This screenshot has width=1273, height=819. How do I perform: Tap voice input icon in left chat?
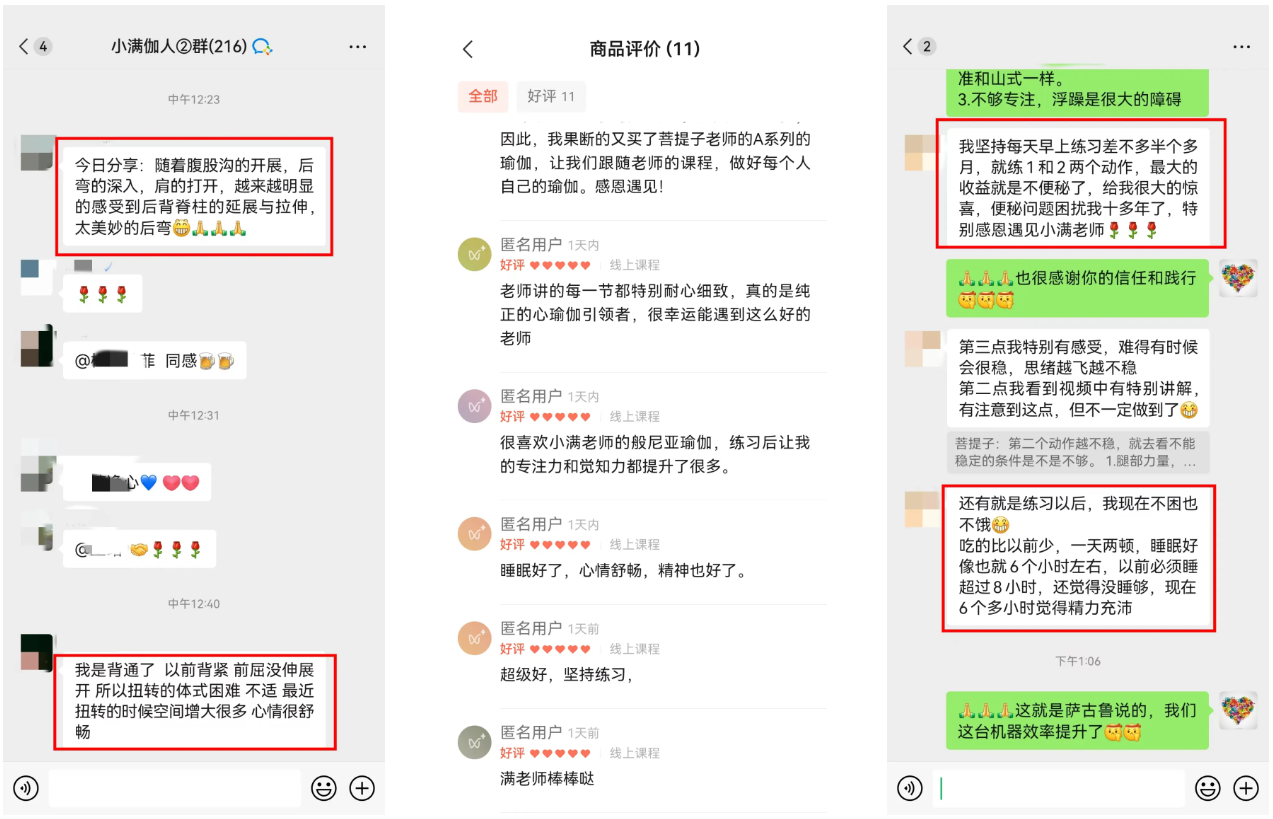coord(26,788)
